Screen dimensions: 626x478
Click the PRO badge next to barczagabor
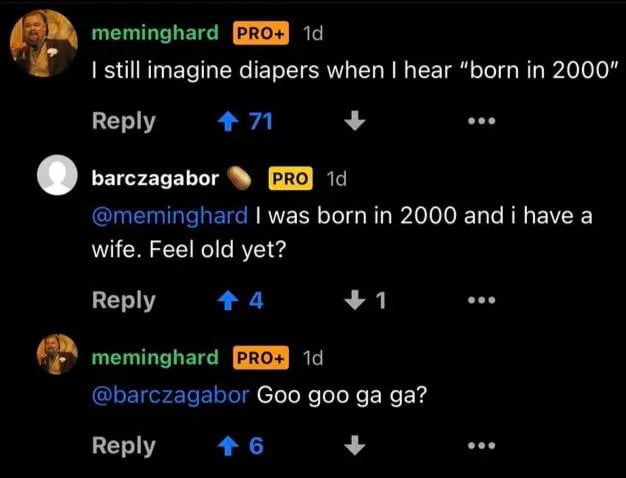pyautogui.click(x=290, y=179)
